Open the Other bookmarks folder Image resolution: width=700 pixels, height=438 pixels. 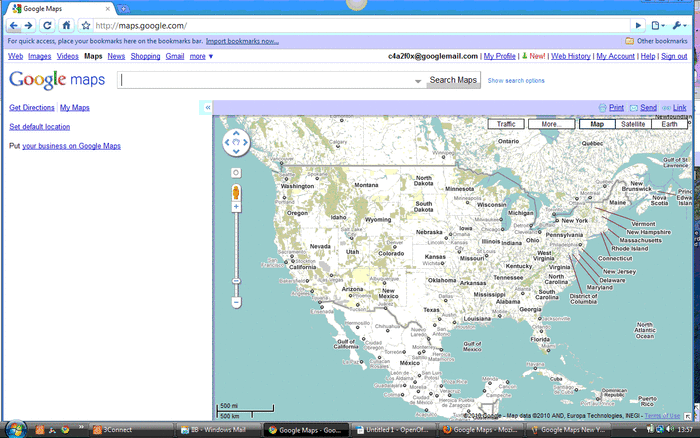[656, 41]
